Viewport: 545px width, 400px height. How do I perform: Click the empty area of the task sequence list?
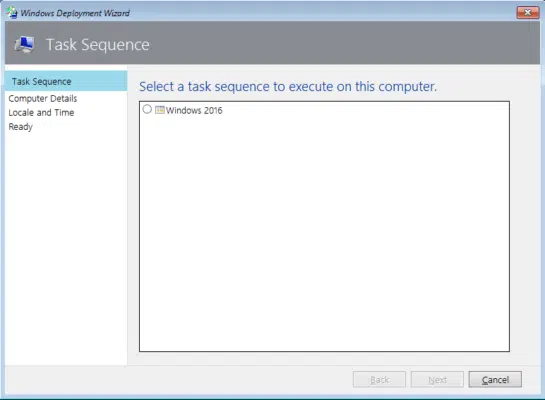pyautogui.click(x=324, y=236)
